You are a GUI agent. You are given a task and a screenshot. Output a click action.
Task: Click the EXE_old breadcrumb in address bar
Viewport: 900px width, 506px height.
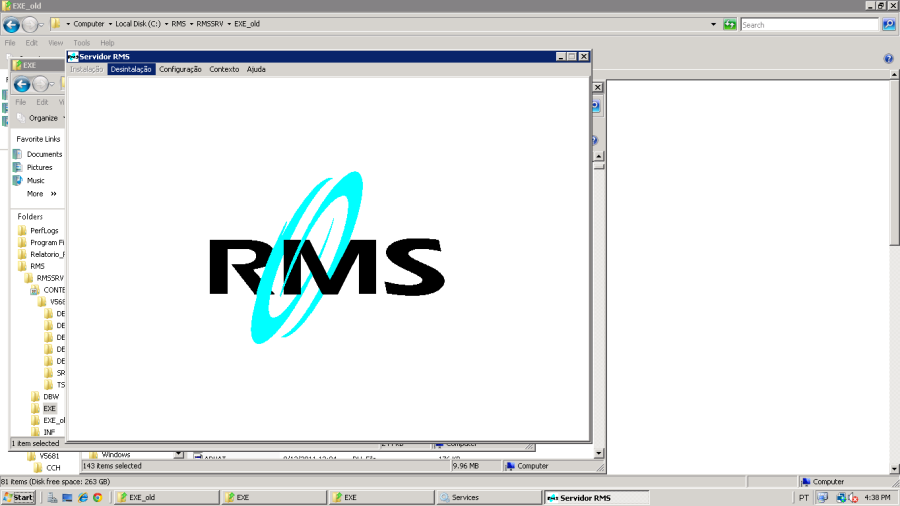pyautogui.click(x=247, y=24)
